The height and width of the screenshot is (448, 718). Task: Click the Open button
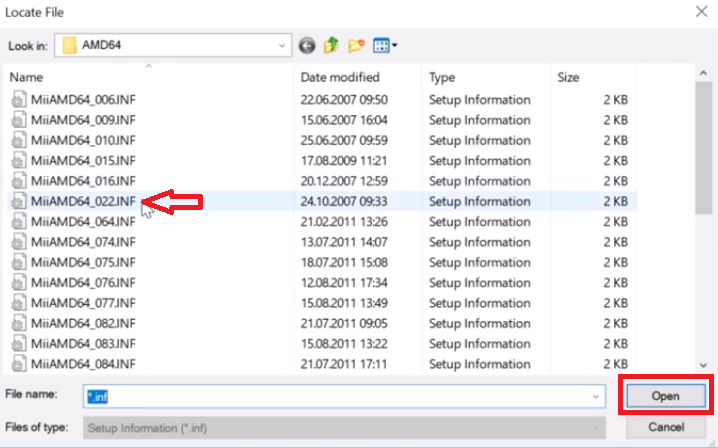(x=665, y=396)
